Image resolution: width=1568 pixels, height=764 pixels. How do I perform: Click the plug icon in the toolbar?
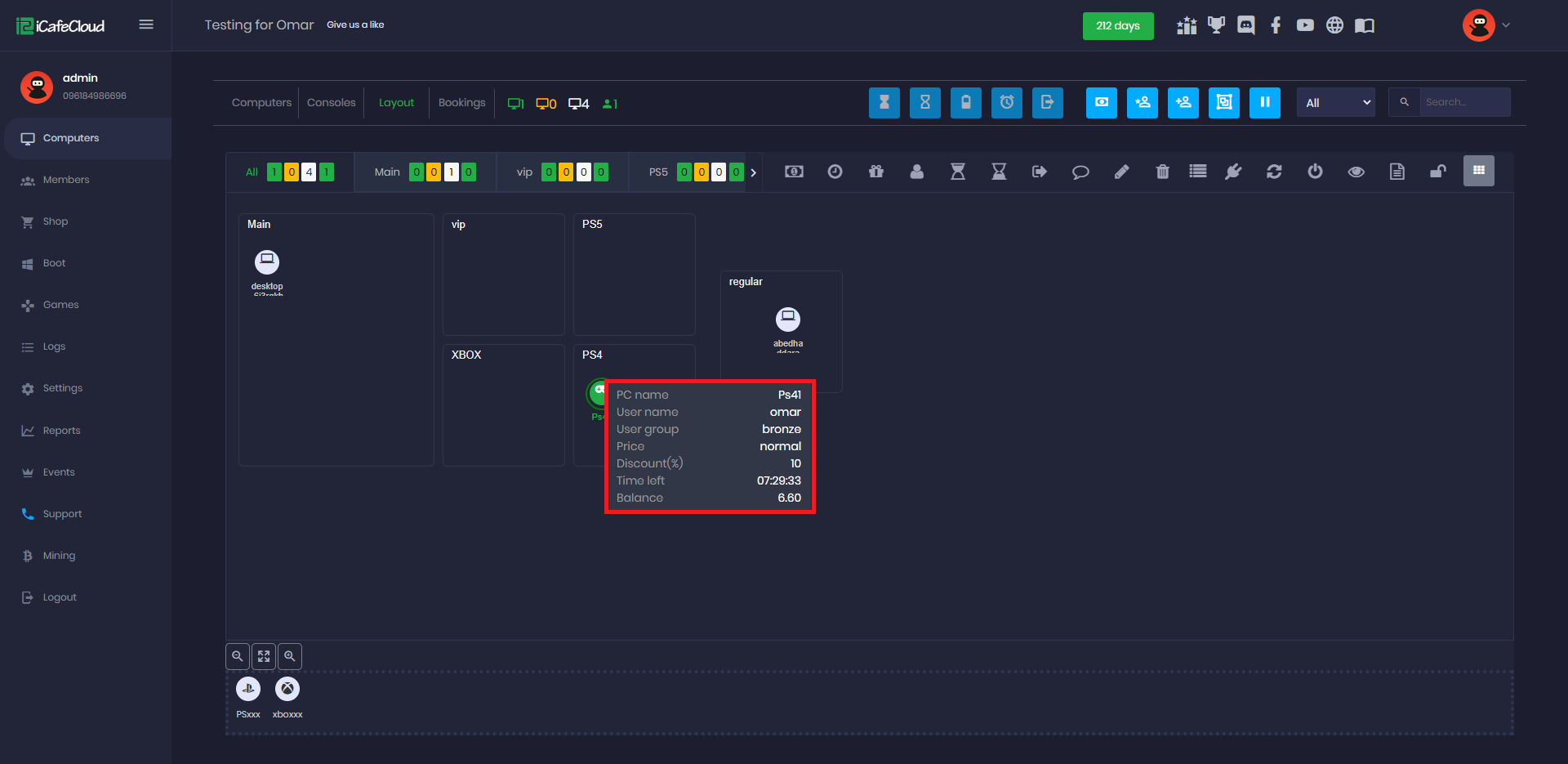[x=1233, y=172]
